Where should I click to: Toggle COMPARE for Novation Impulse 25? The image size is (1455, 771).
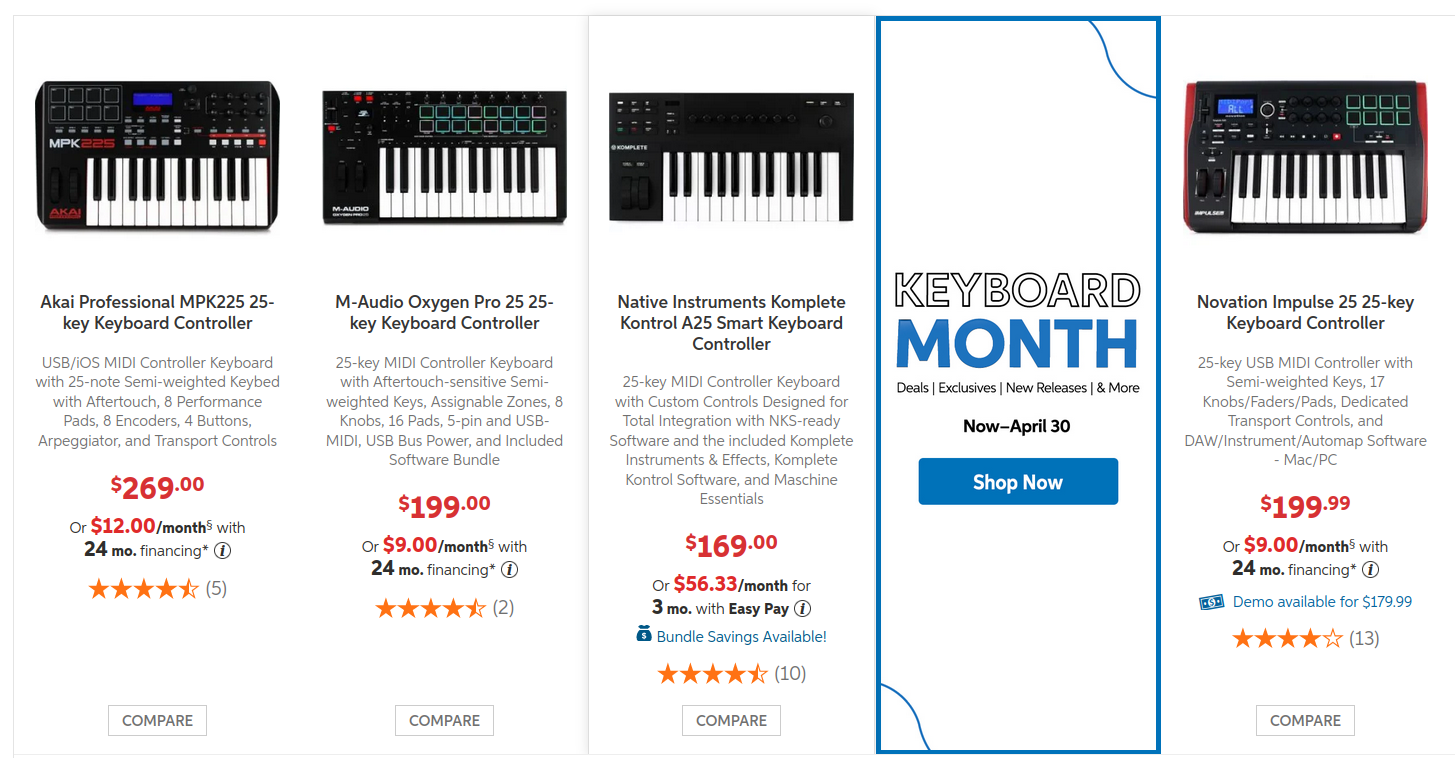pos(1305,721)
